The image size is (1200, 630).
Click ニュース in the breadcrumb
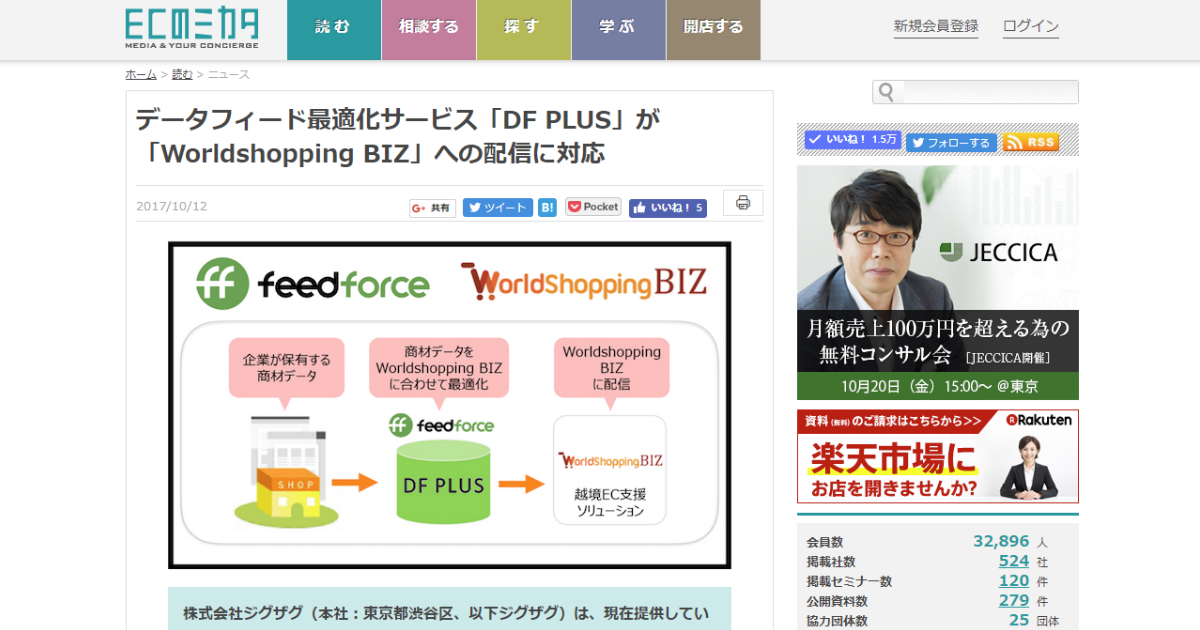[229, 74]
